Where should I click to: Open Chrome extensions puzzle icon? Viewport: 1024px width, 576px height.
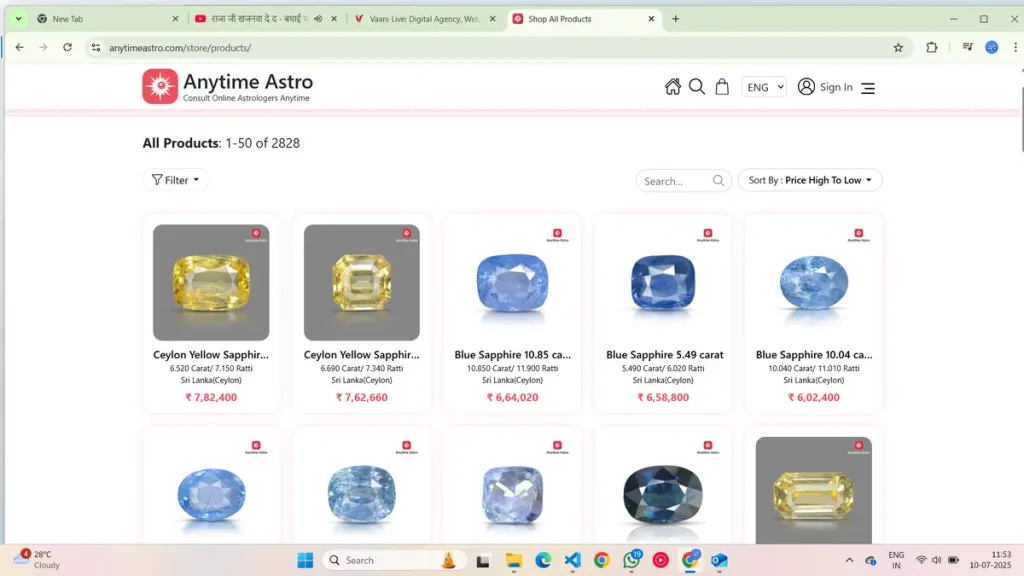click(x=932, y=47)
